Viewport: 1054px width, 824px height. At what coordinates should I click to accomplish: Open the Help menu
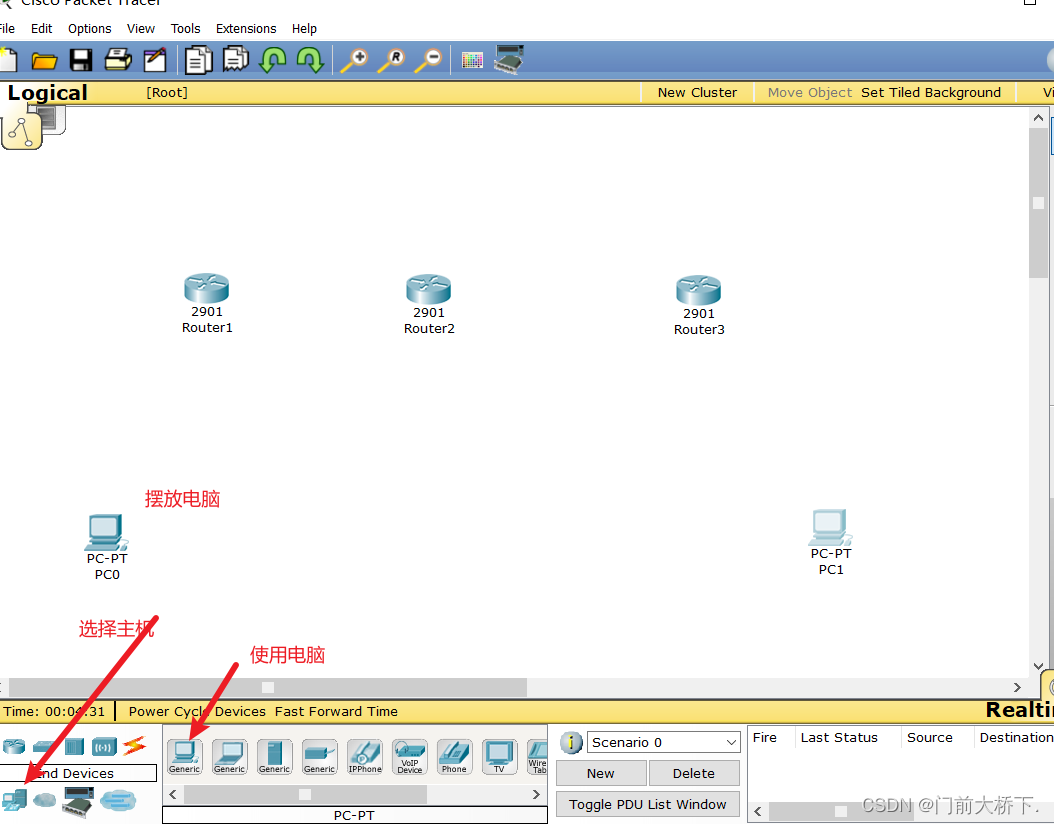click(304, 29)
